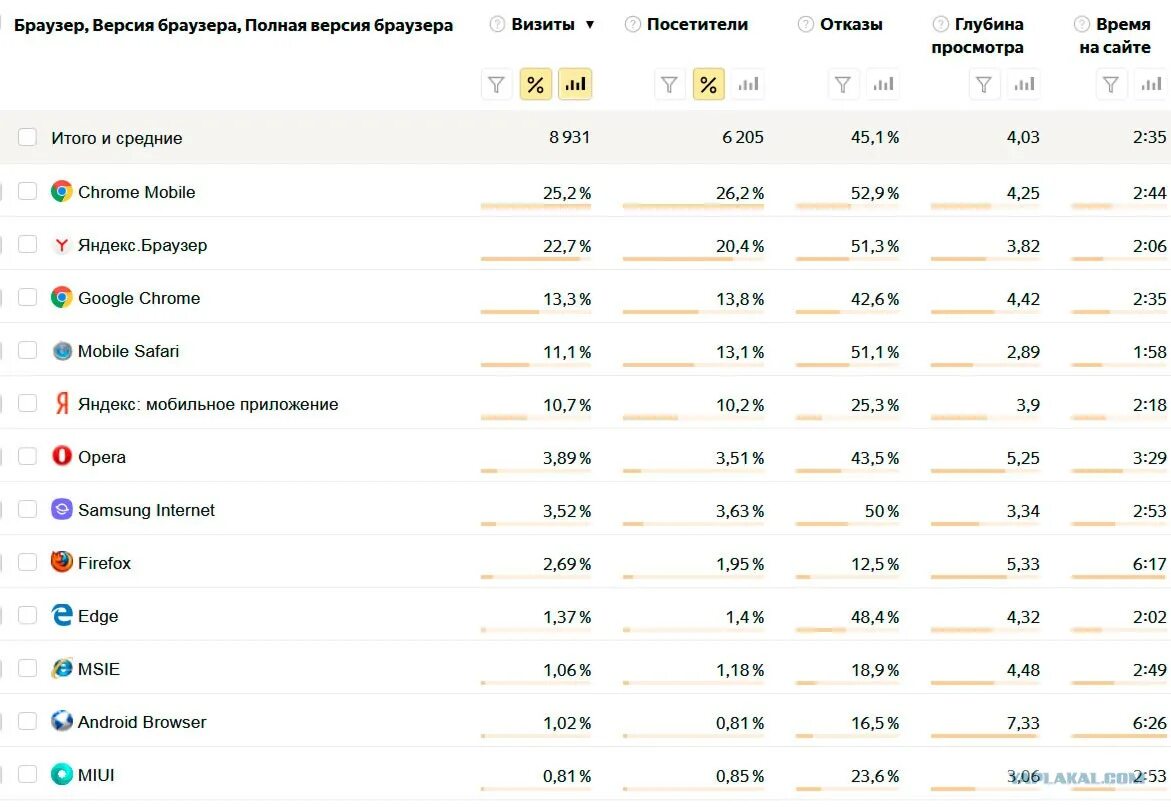The height and width of the screenshot is (808, 1171).
Task: Toggle the percent button under Посетители
Action: pos(708,85)
